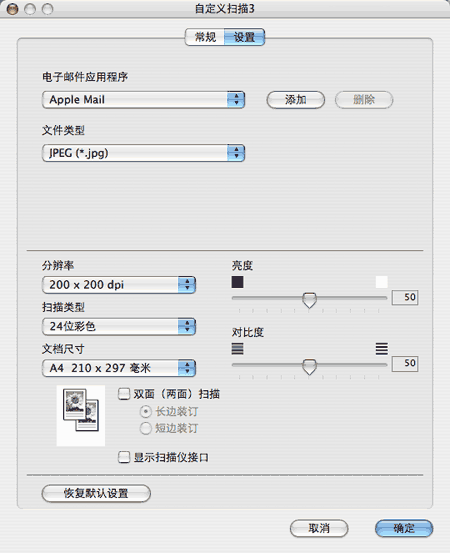Select the 设置 tab
Viewport: 450px width, 553px height.
click(244, 37)
